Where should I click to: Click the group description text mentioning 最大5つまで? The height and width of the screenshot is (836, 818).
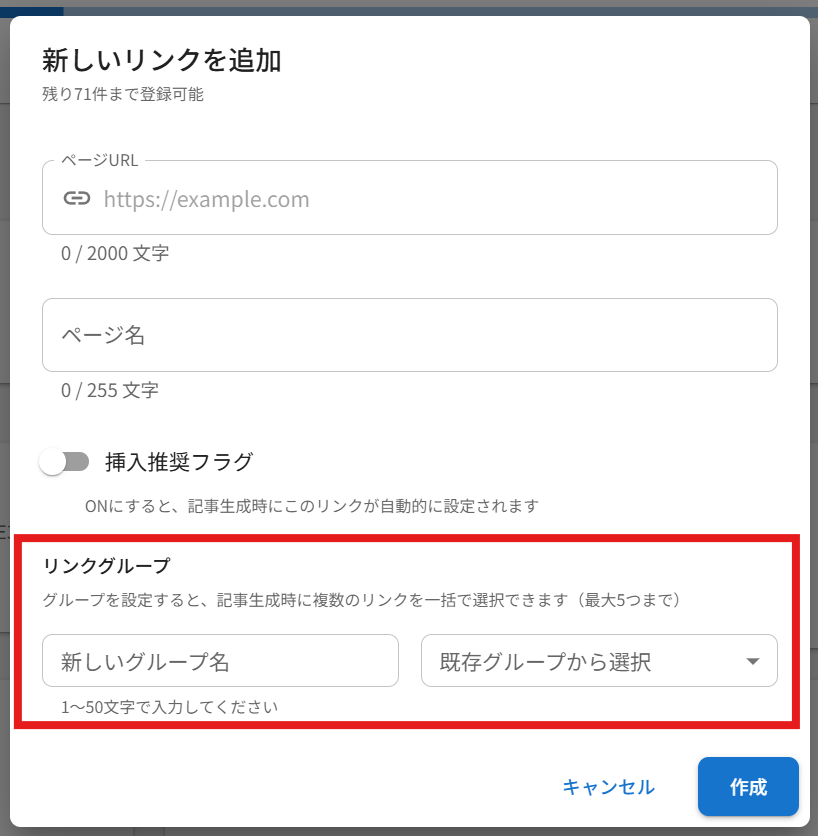tap(362, 600)
